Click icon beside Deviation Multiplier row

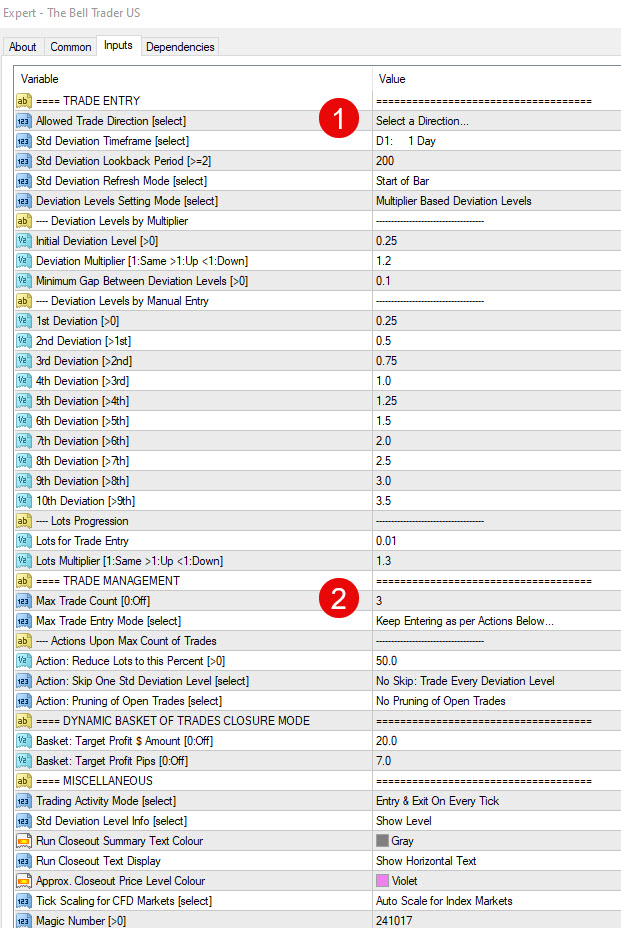click(x=23, y=261)
